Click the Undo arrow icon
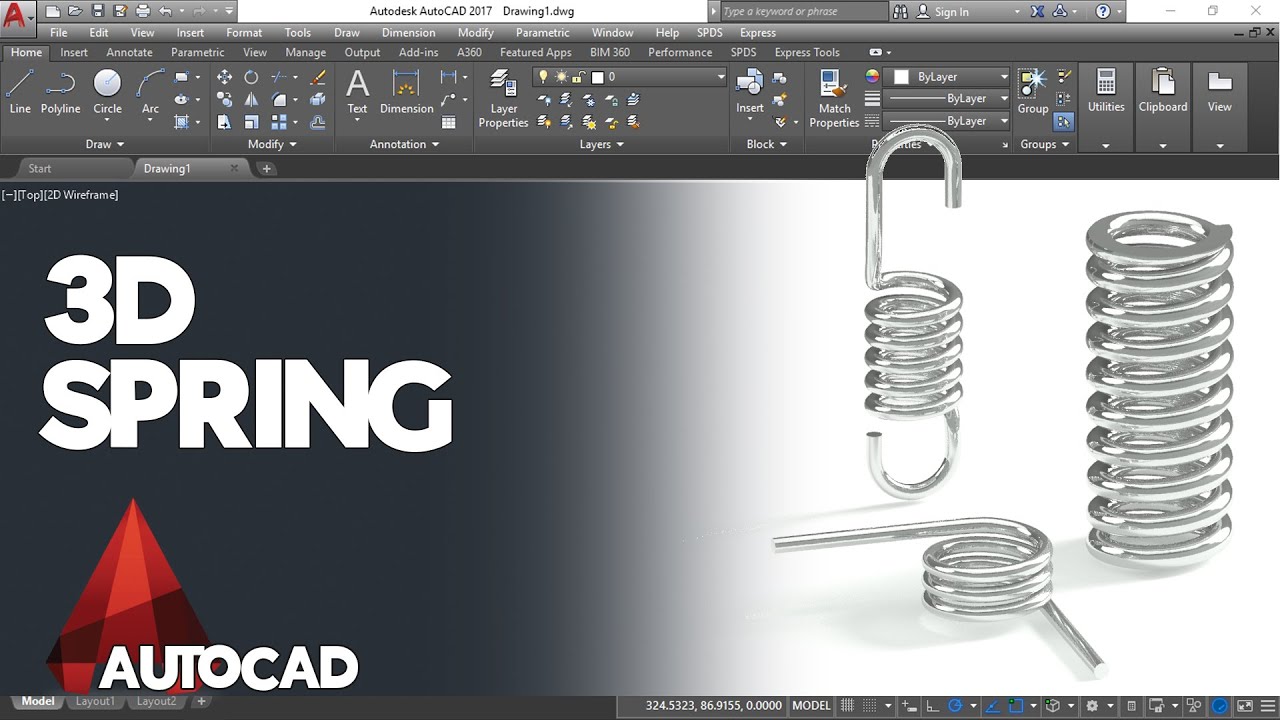This screenshot has height=720, width=1280. tap(165, 11)
